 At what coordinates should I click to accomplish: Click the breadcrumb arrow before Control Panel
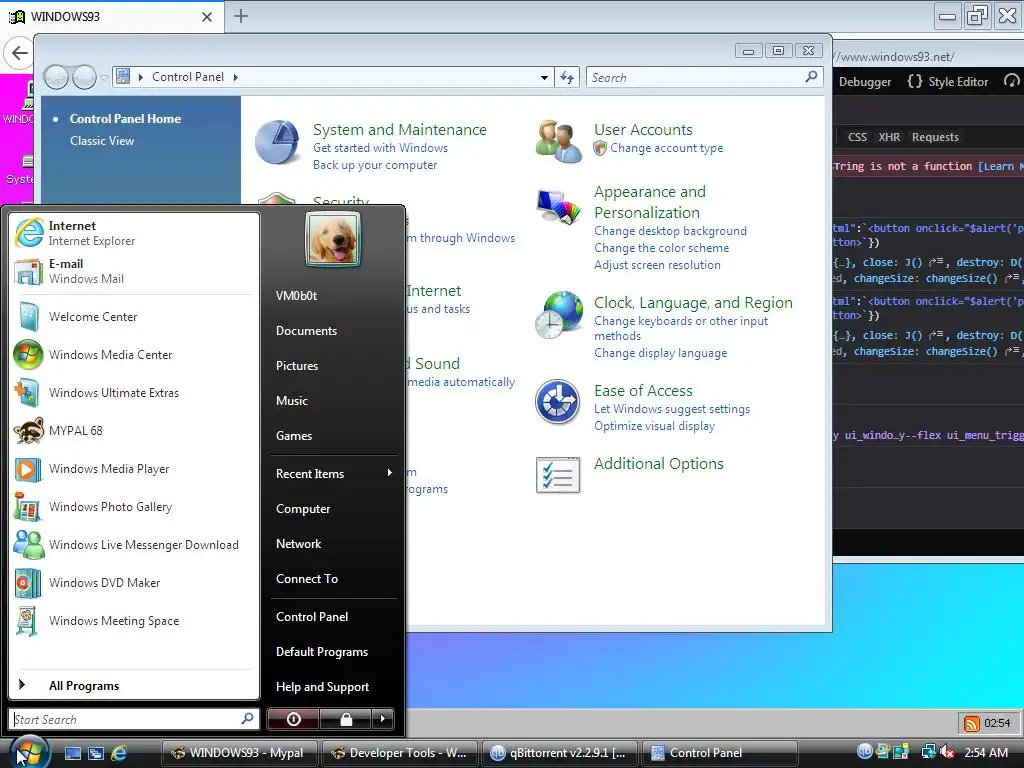140,77
